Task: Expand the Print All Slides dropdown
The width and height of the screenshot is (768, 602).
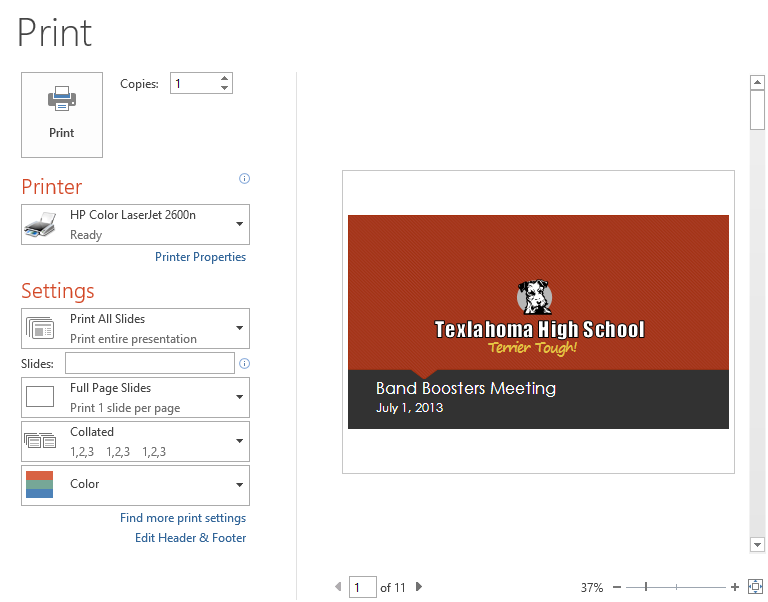Action: tap(135, 328)
